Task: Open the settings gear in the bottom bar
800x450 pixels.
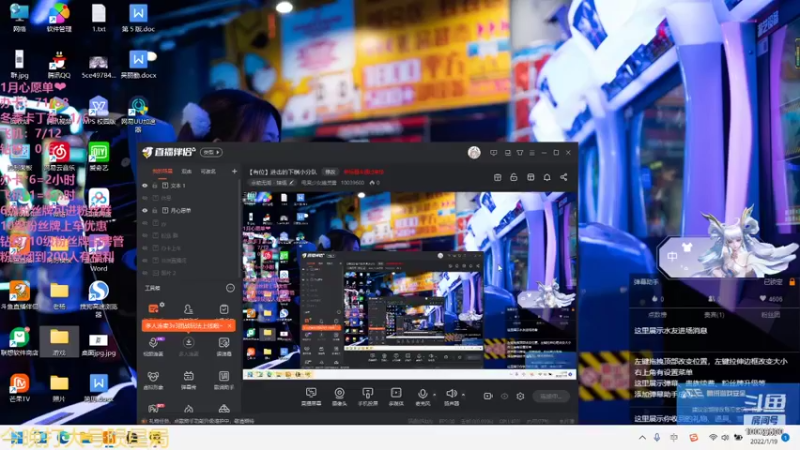Action: click(520, 396)
